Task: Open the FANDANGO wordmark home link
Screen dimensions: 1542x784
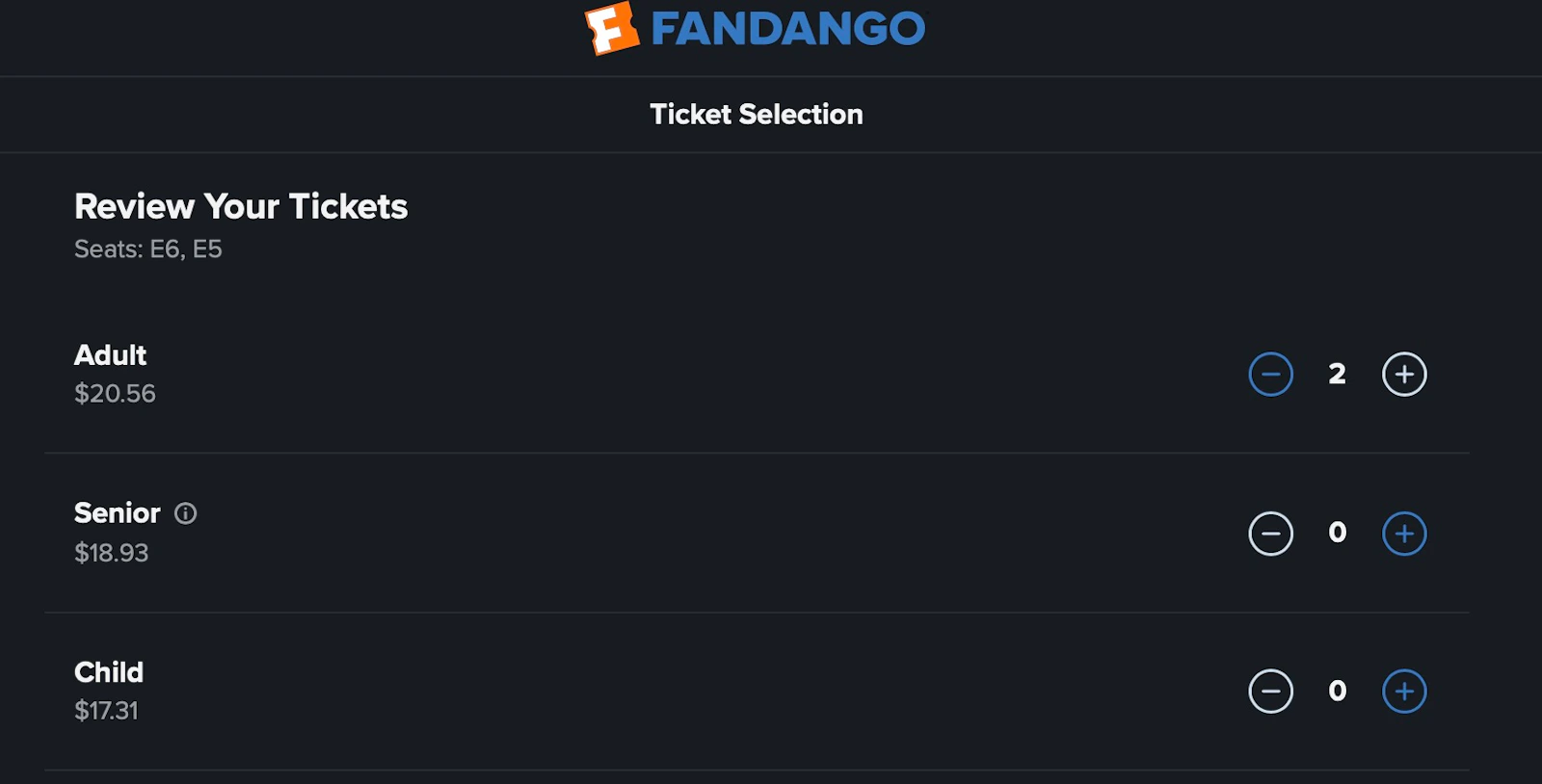Action: click(788, 29)
